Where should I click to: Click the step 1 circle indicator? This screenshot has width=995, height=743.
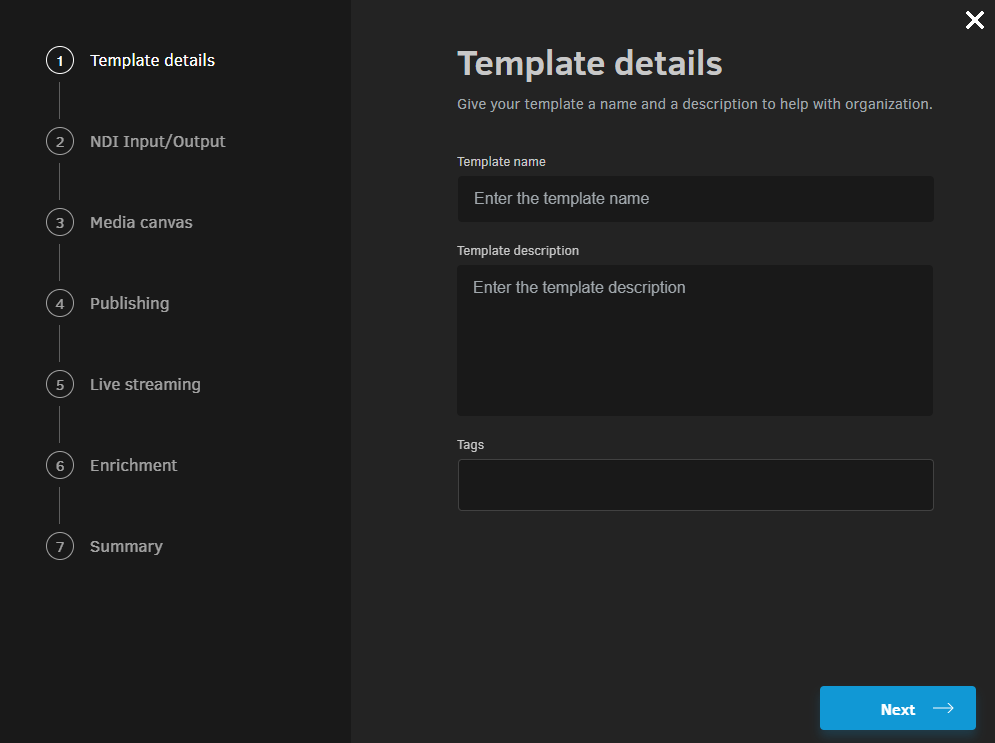[59, 60]
